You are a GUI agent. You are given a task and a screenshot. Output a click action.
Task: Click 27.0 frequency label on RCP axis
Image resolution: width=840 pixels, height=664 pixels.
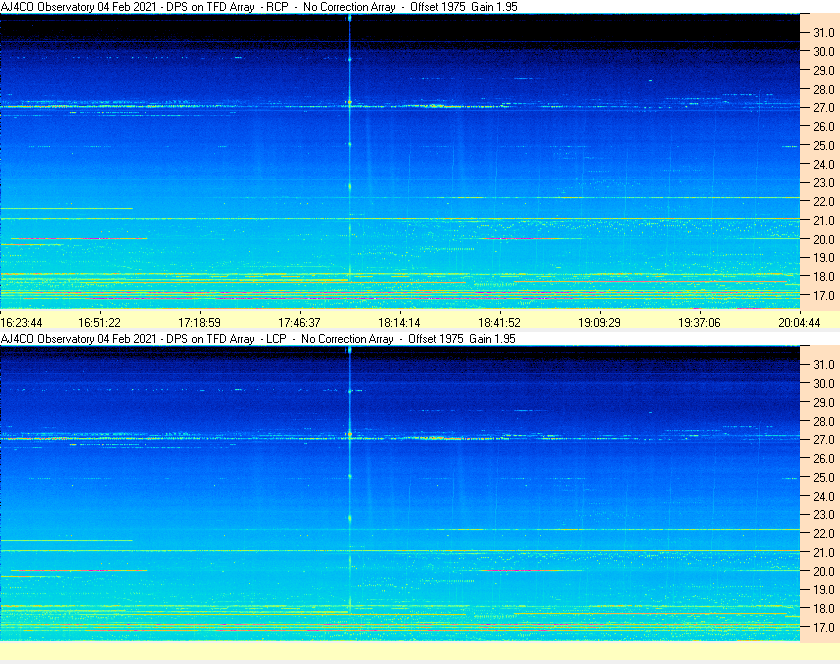(824, 108)
